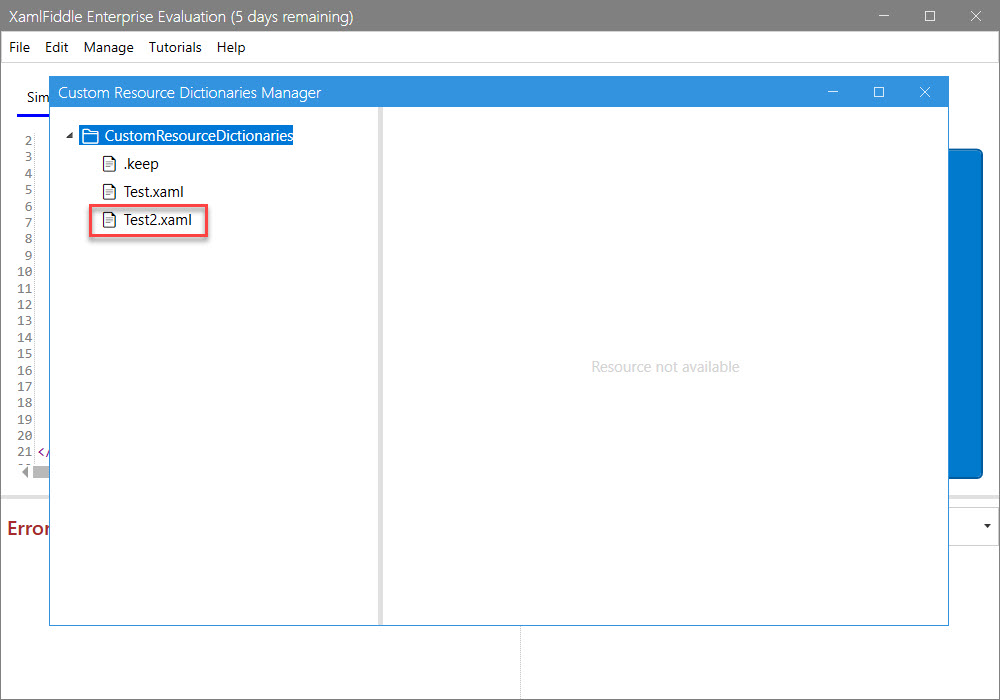Open the Tutorials menu
Screen dimensions: 1000x700
point(175,47)
